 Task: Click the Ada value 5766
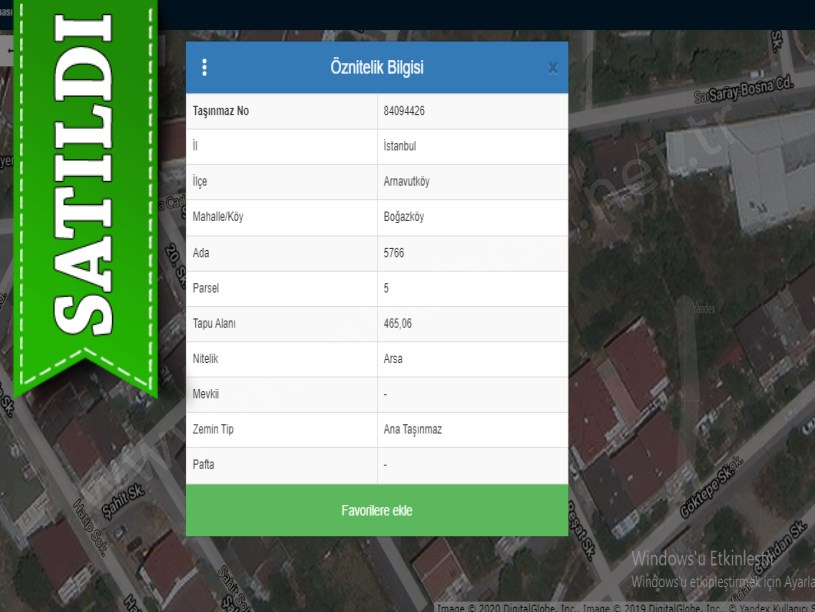coord(394,253)
